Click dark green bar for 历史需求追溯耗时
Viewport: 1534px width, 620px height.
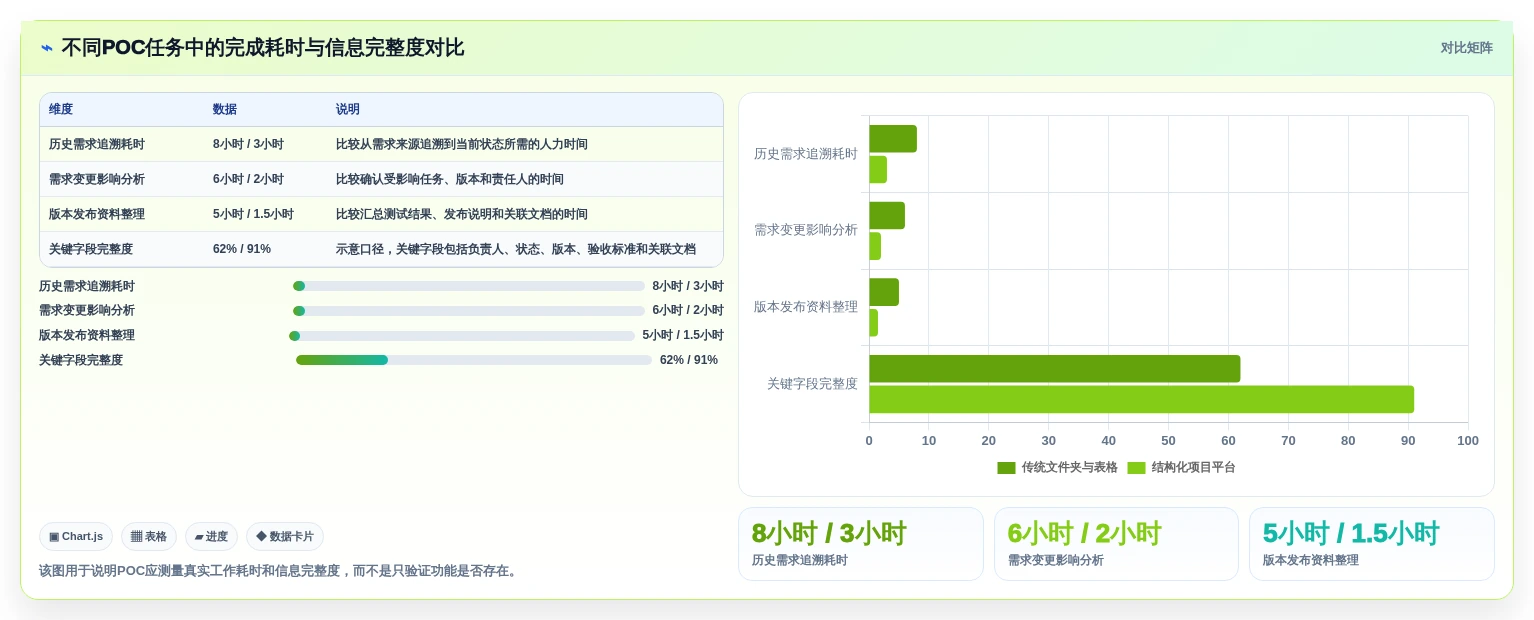click(893, 139)
